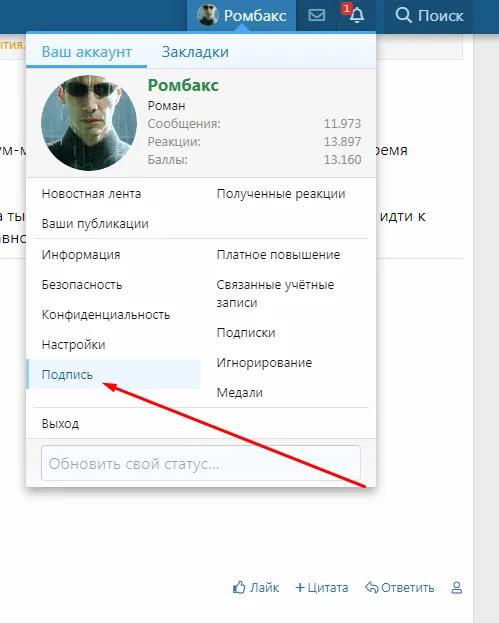Click the Сообщения count 11.973
The image size is (499, 623).
342,124
